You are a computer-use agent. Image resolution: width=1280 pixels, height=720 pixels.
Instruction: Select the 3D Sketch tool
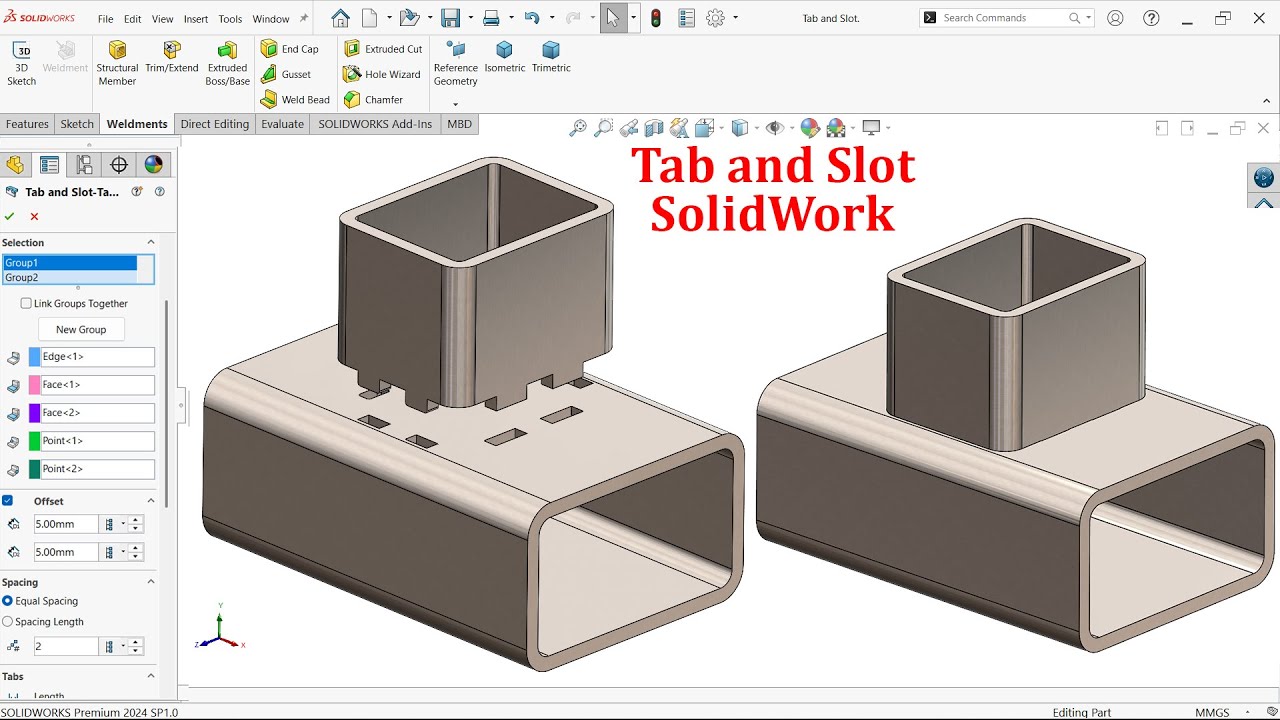click(x=21, y=64)
